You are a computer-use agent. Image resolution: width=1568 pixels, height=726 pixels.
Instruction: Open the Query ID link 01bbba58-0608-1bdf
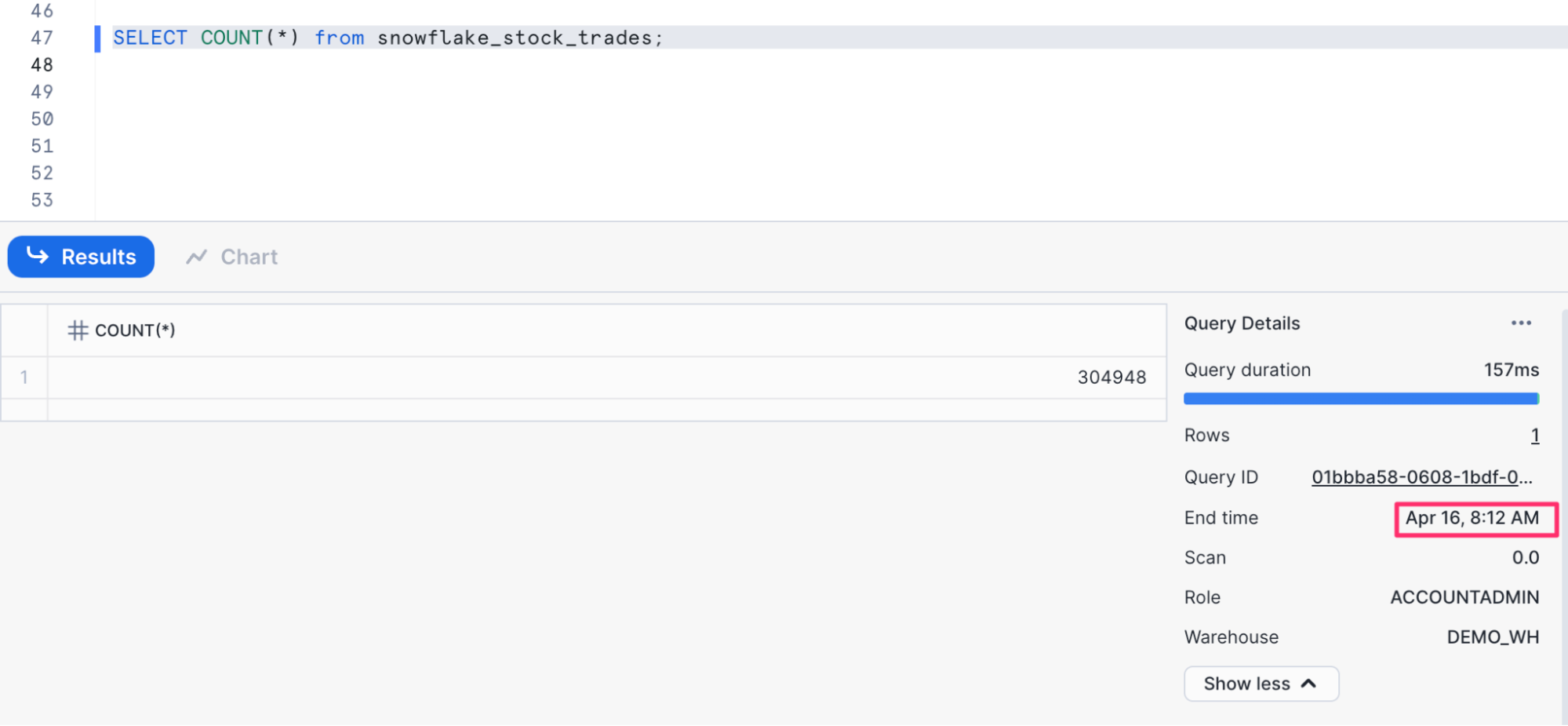(x=1422, y=477)
